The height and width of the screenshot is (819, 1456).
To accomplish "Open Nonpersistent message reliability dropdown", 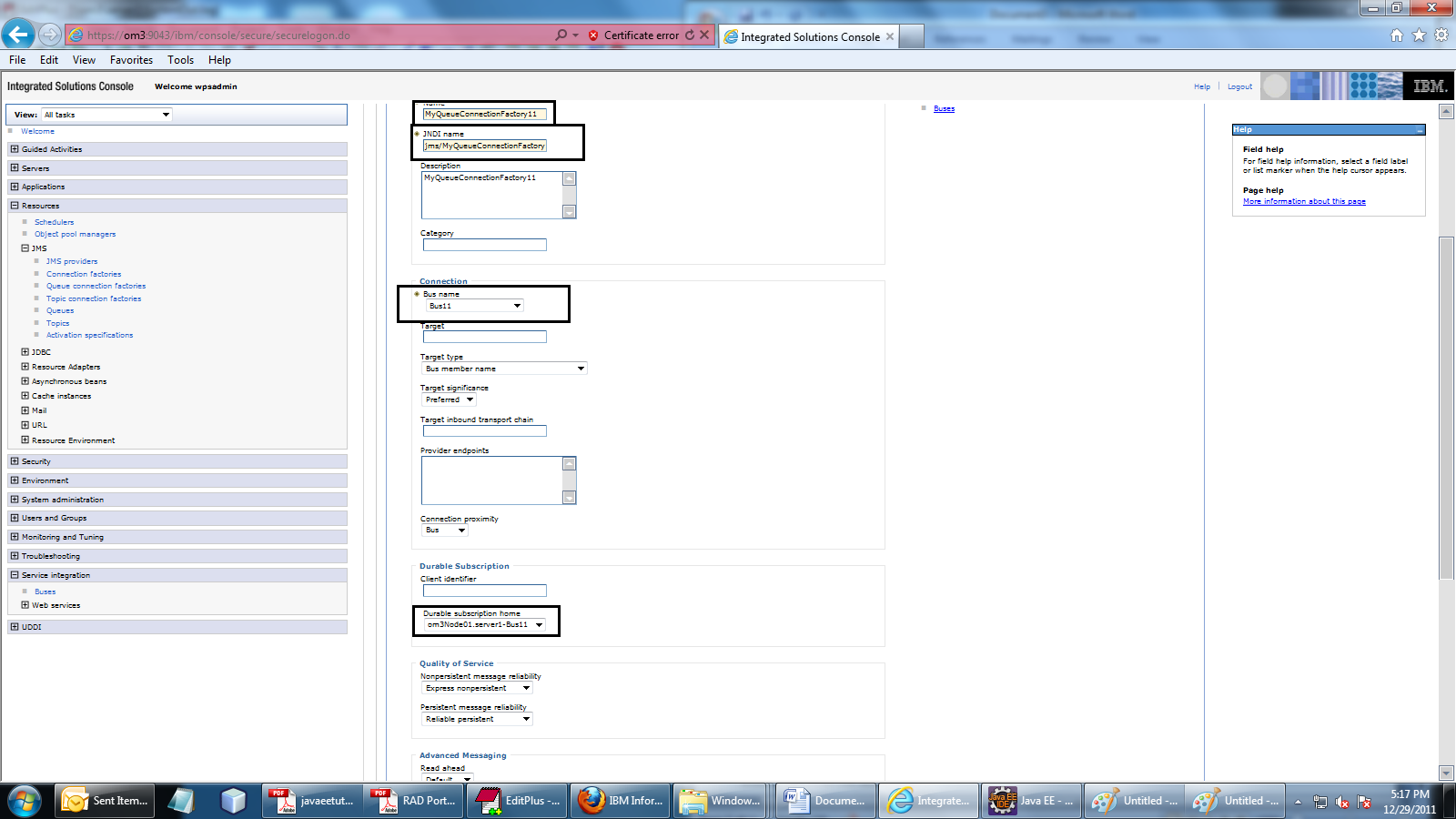I will pyautogui.click(x=478, y=688).
